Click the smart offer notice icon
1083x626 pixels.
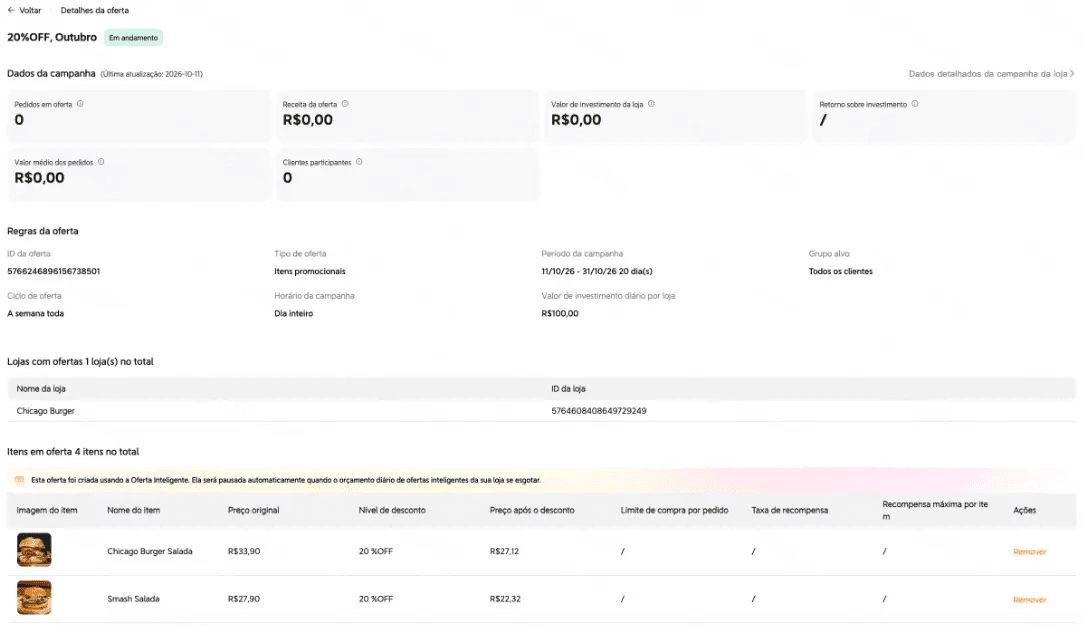click(19, 480)
